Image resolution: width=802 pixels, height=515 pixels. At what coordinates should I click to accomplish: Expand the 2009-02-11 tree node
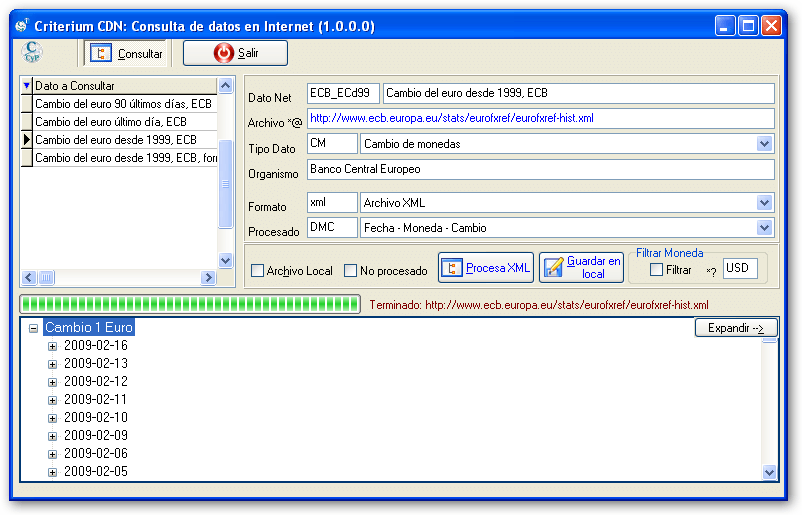(x=52, y=400)
